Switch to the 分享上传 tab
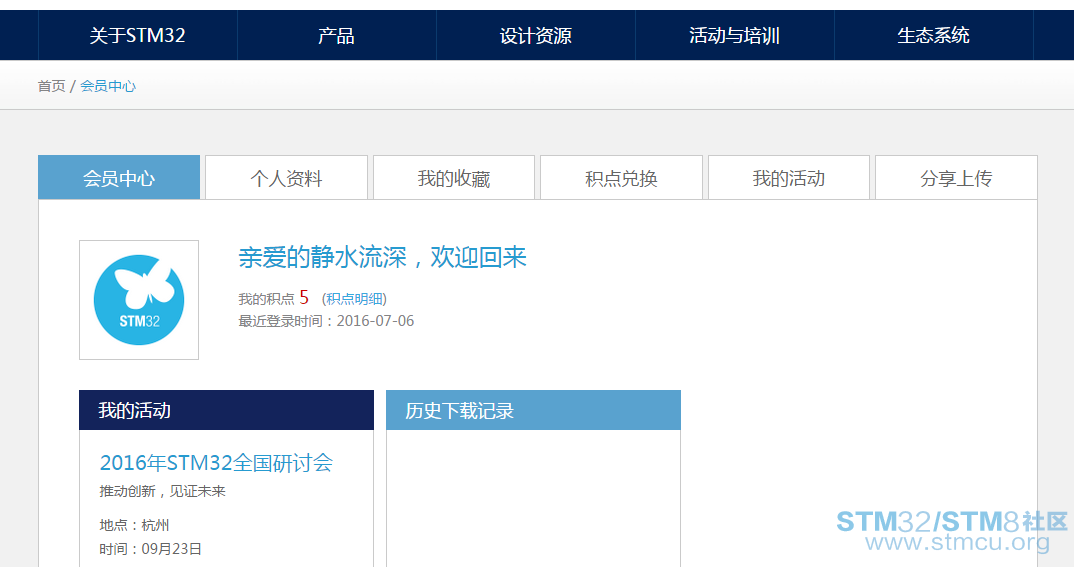 pyautogui.click(x=956, y=178)
